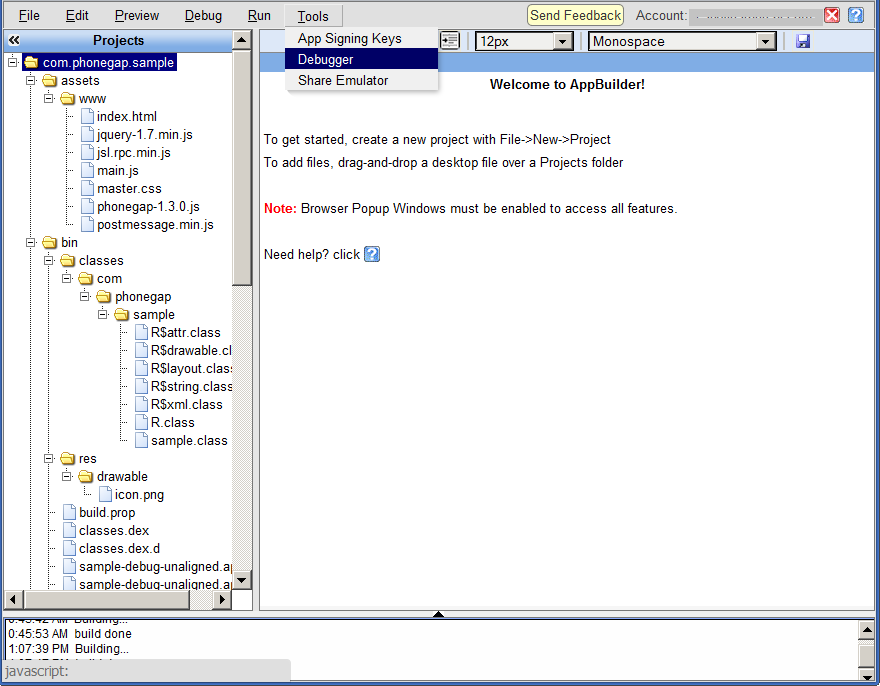
Task: Click the bin folder icon
Action: [49, 242]
